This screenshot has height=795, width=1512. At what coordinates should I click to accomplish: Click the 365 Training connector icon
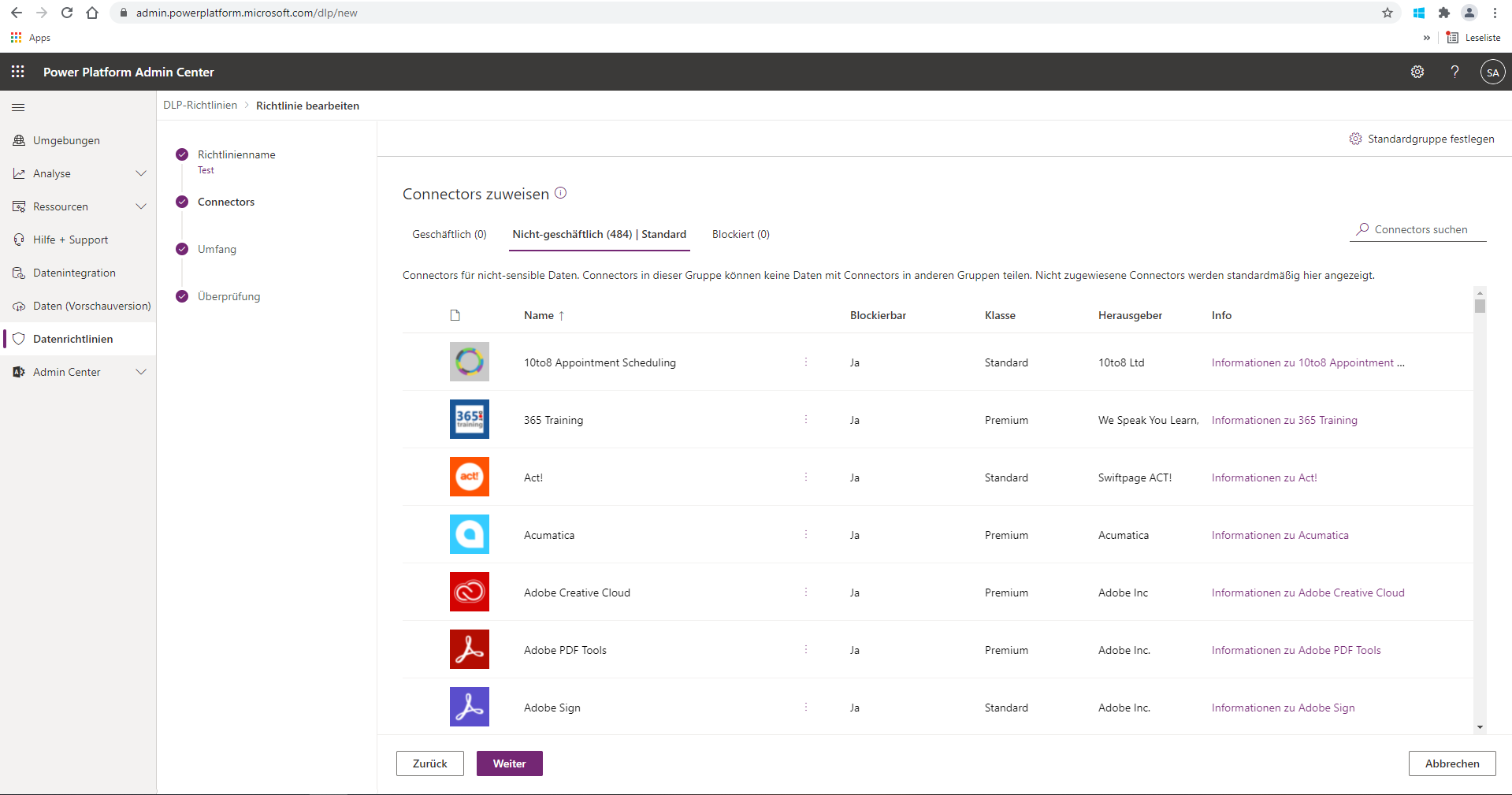[470, 419]
